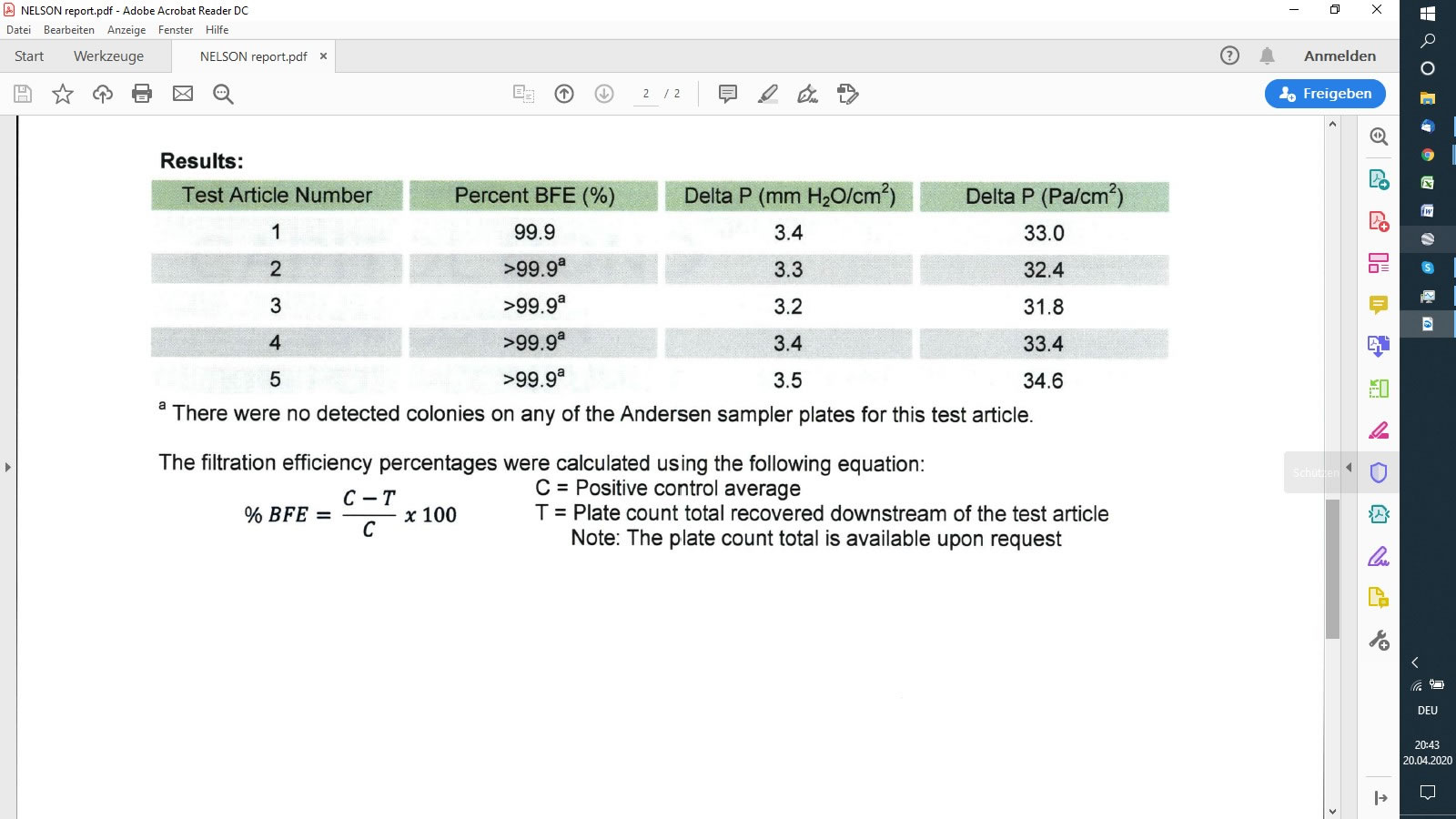Click the vertical scrollbar thumb
This screenshot has width=1456, height=819.
coord(1333,569)
